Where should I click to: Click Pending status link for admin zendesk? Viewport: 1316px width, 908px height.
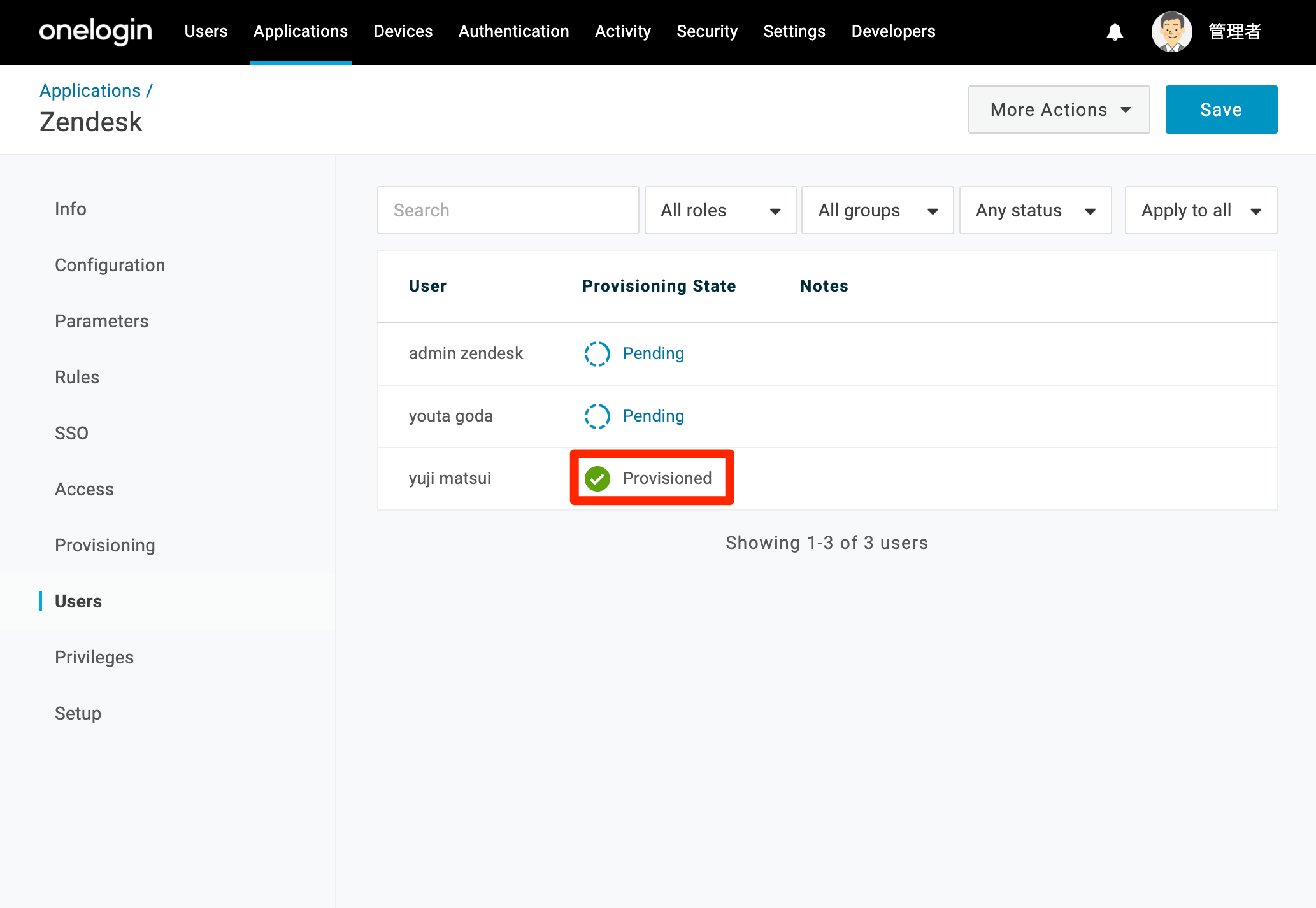pyautogui.click(x=653, y=353)
